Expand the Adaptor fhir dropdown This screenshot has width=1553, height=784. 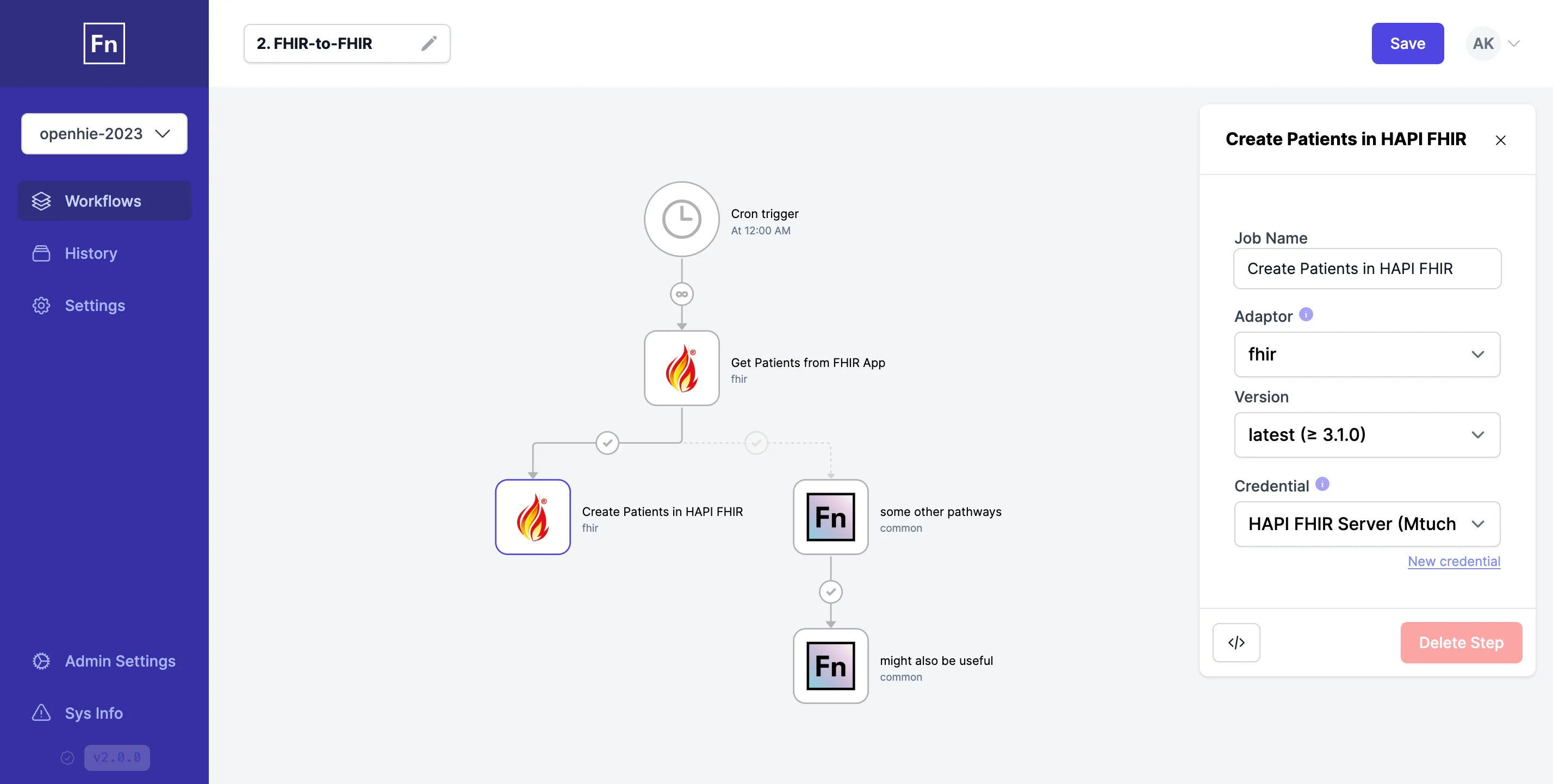1366,354
